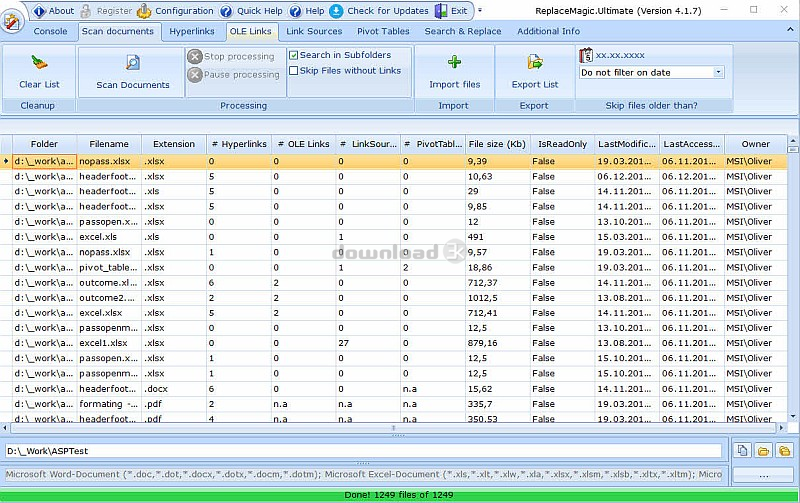Click the ellipsis button beside file type filter
The height and width of the screenshot is (503, 800).
(762, 474)
